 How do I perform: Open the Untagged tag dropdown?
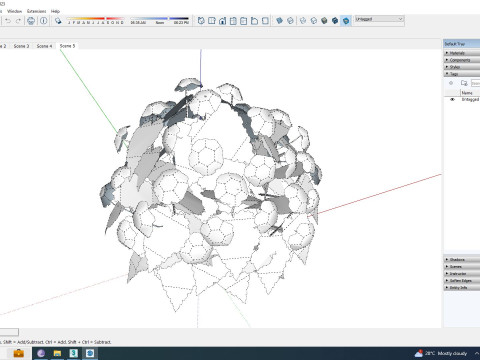[x=379, y=19]
